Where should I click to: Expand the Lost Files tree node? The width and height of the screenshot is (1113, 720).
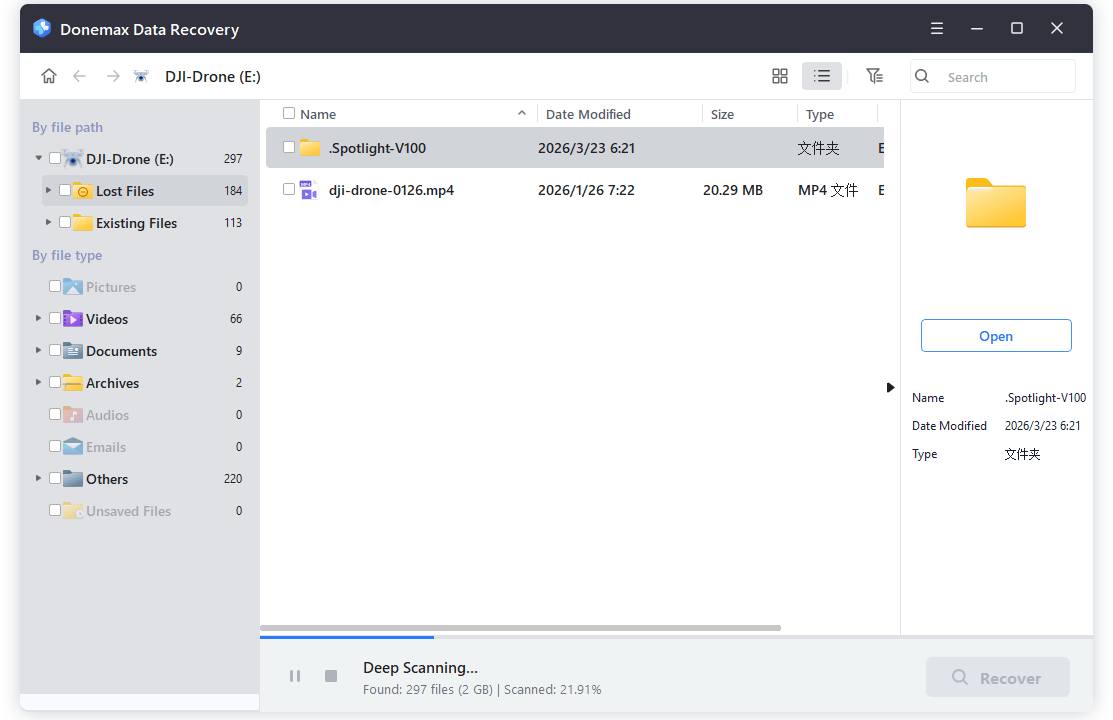point(48,190)
